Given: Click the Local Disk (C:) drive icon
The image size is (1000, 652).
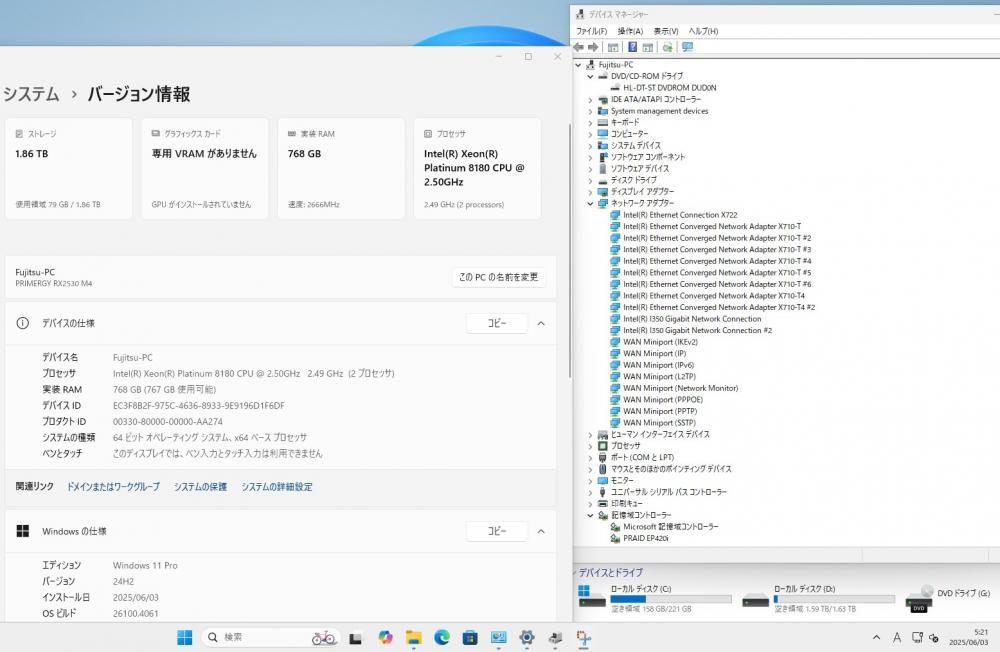Looking at the screenshot, I should 591,596.
